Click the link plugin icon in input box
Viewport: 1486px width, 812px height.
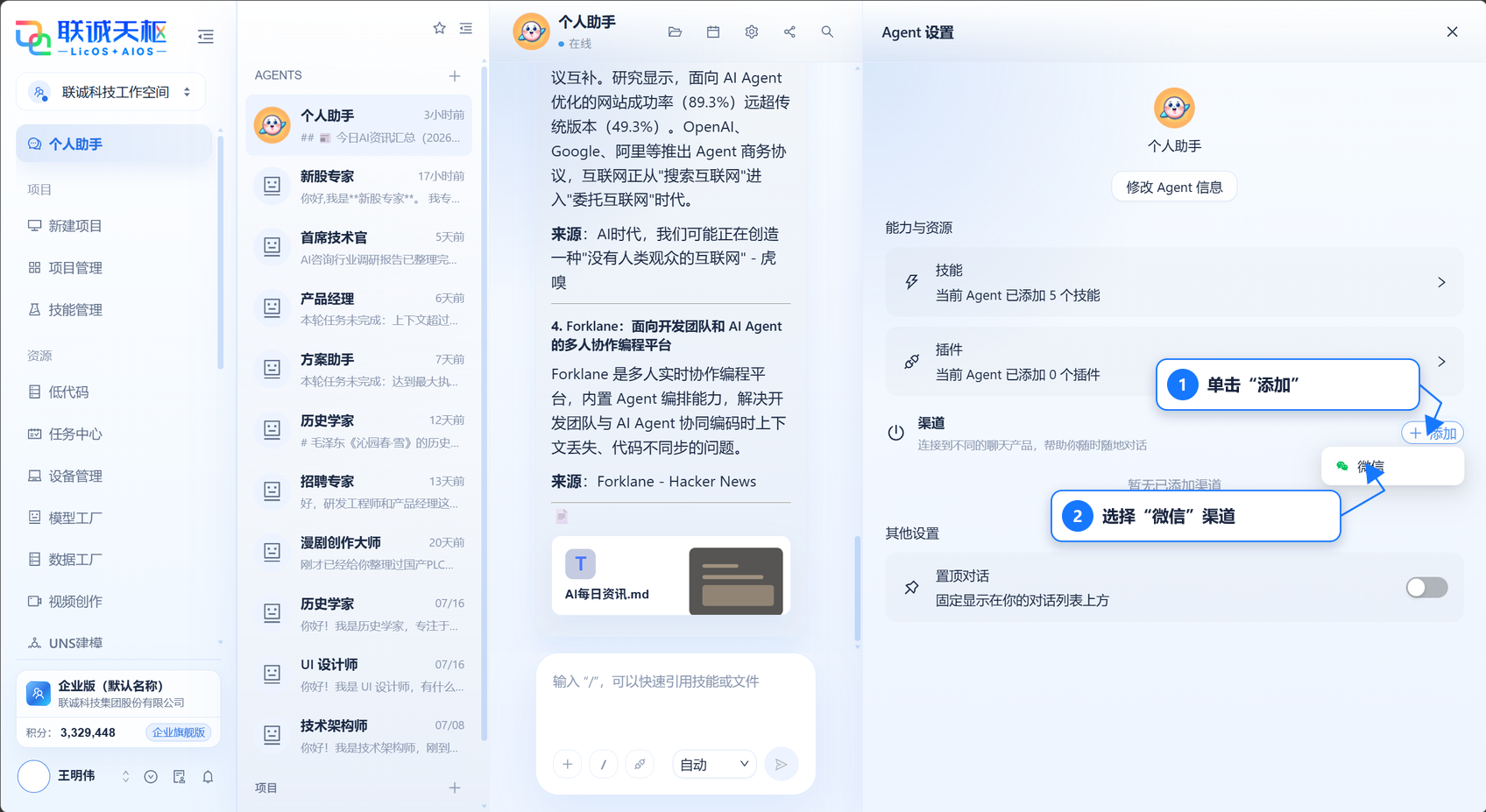pos(640,764)
